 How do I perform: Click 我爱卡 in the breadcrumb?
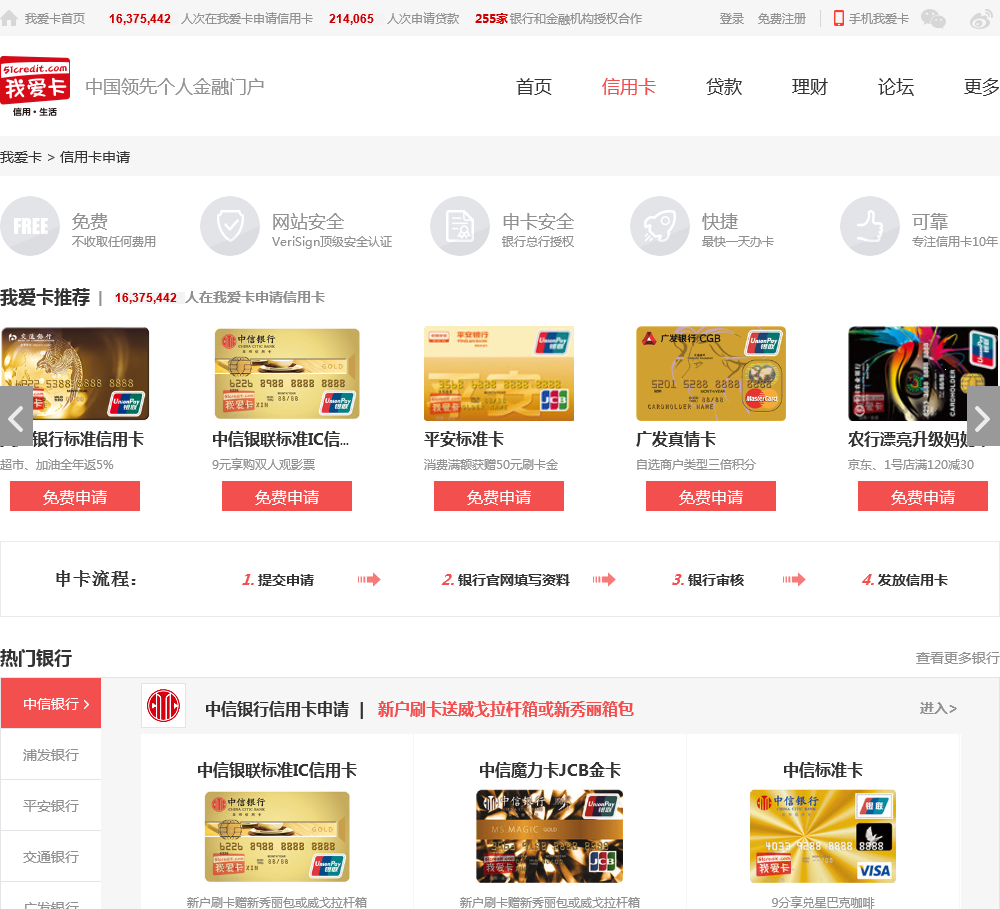pos(21,157)
